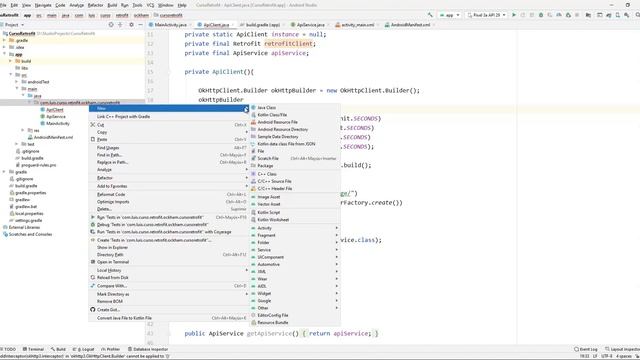This screenshot has height=360, width=640.
Task: Select ApiService in project tree
Action: click(56, 117)
